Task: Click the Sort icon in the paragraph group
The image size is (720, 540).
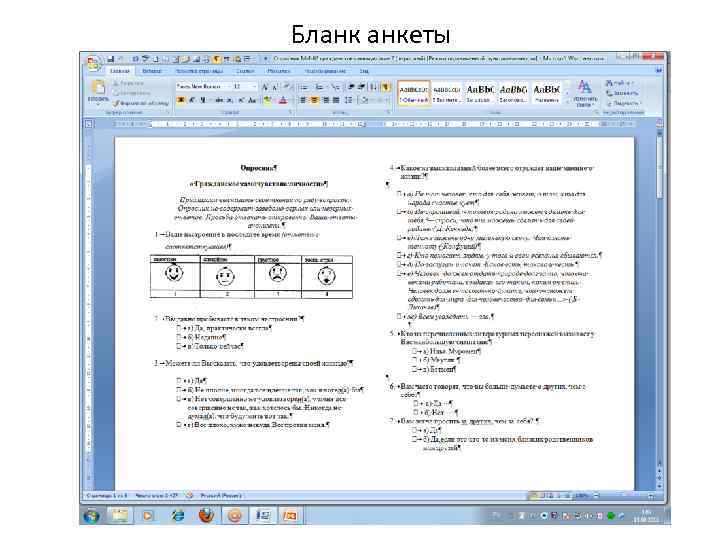Action: [373, 86]
